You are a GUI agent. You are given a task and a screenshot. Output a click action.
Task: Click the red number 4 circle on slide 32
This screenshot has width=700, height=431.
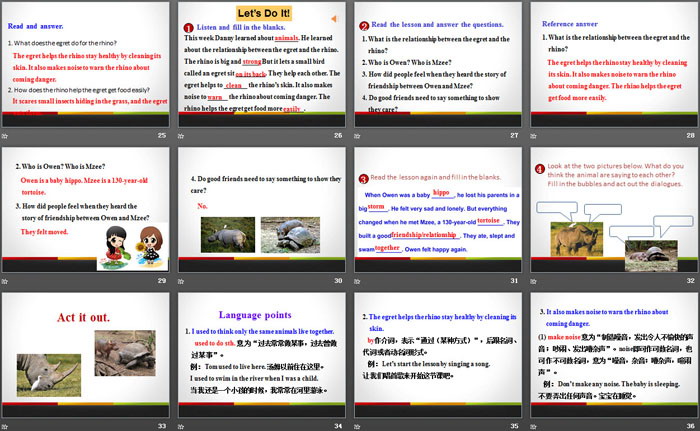[x=540, y=169]
